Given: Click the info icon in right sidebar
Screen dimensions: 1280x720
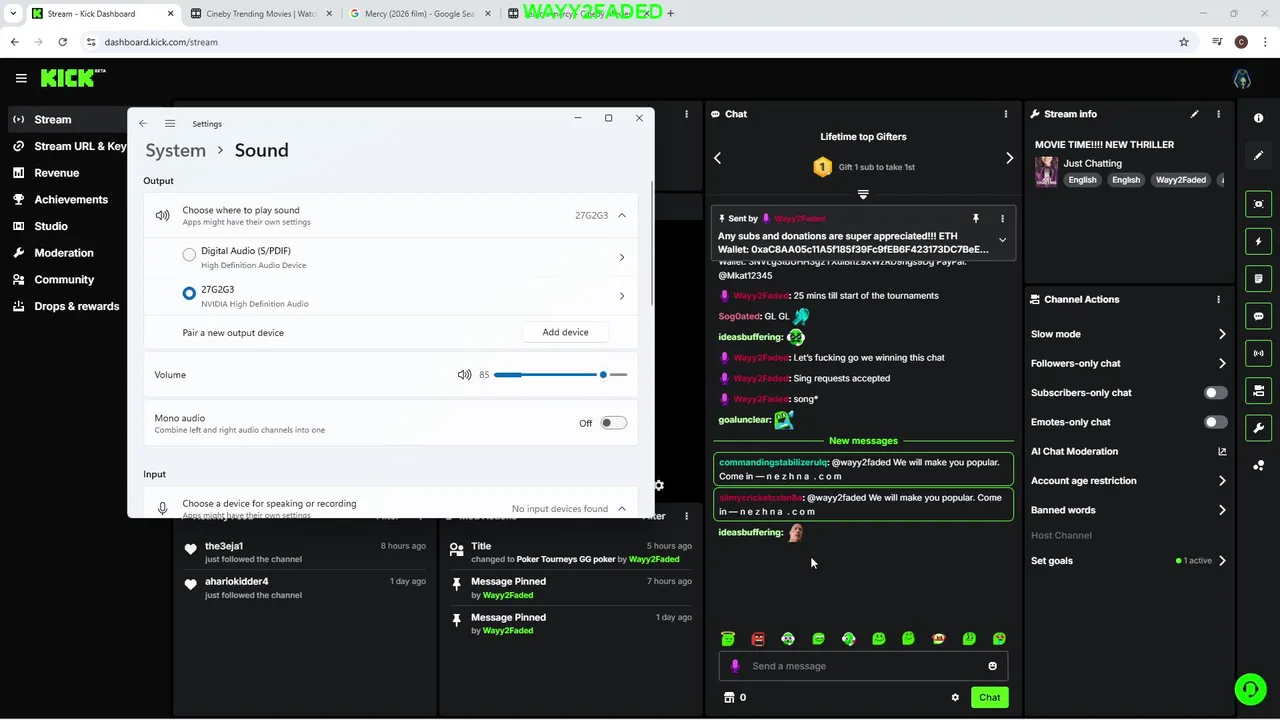Looking at the screenshot, I should pos(1258,118).
